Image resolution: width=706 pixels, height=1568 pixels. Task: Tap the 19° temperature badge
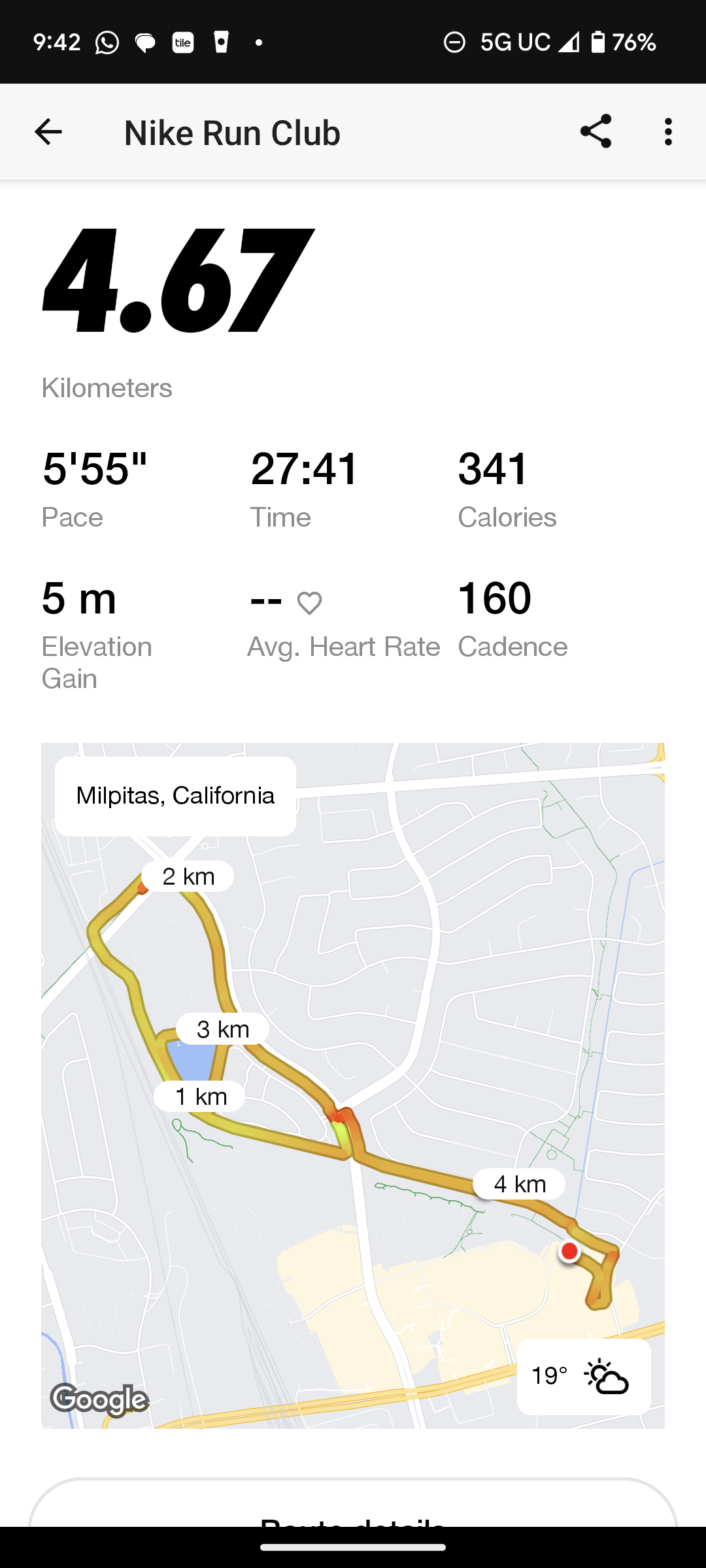point(549,1376)
